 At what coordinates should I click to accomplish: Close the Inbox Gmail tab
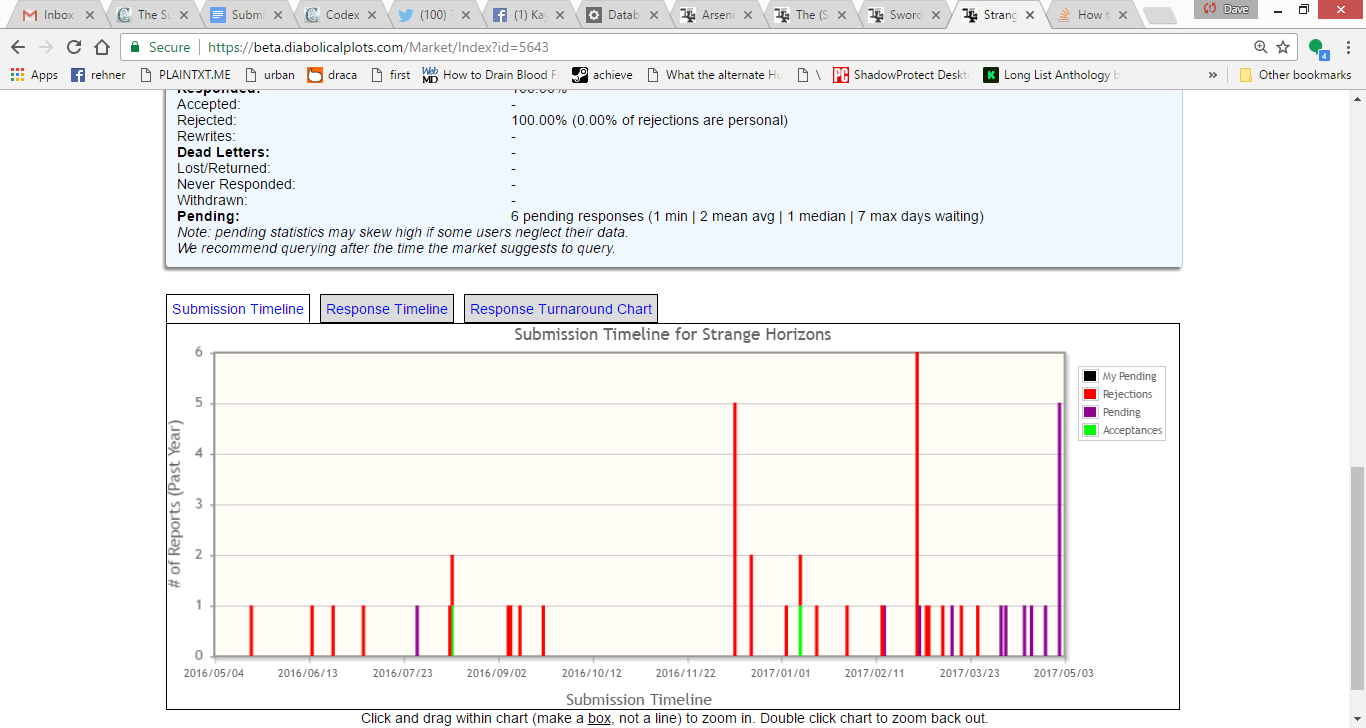[x=89, y=15]
